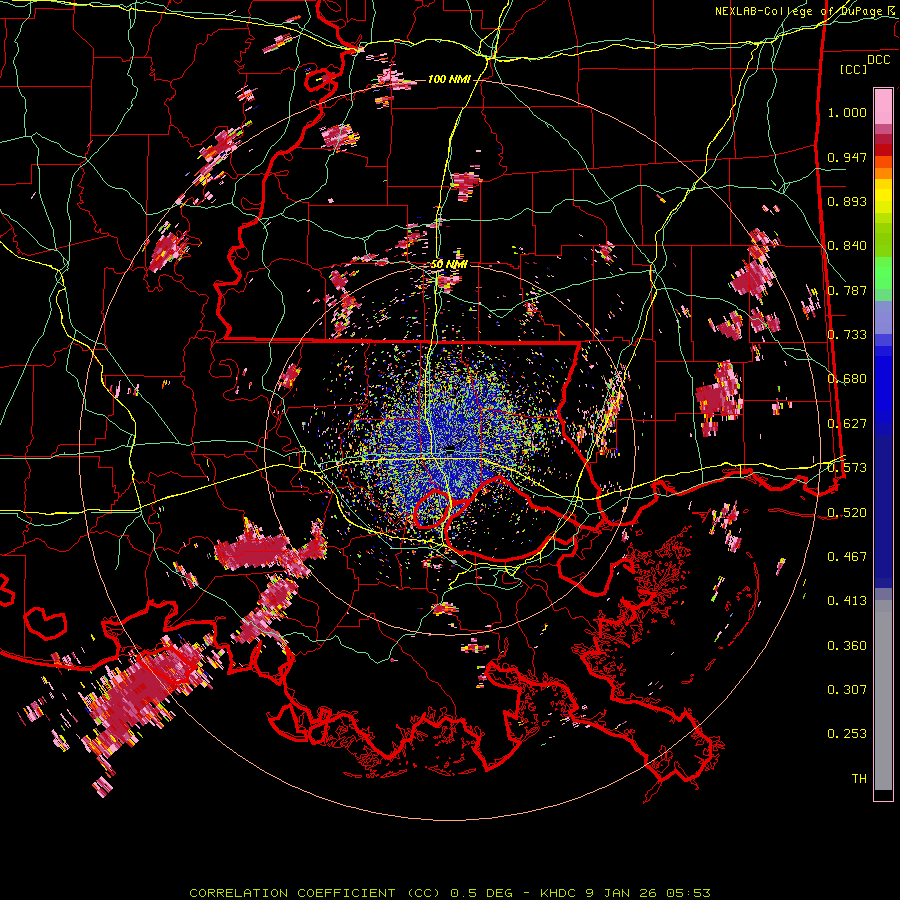This screenshot has height=900, width=900.
Task: Click the 50 NMI range ring label
Action: pos(449,264)
